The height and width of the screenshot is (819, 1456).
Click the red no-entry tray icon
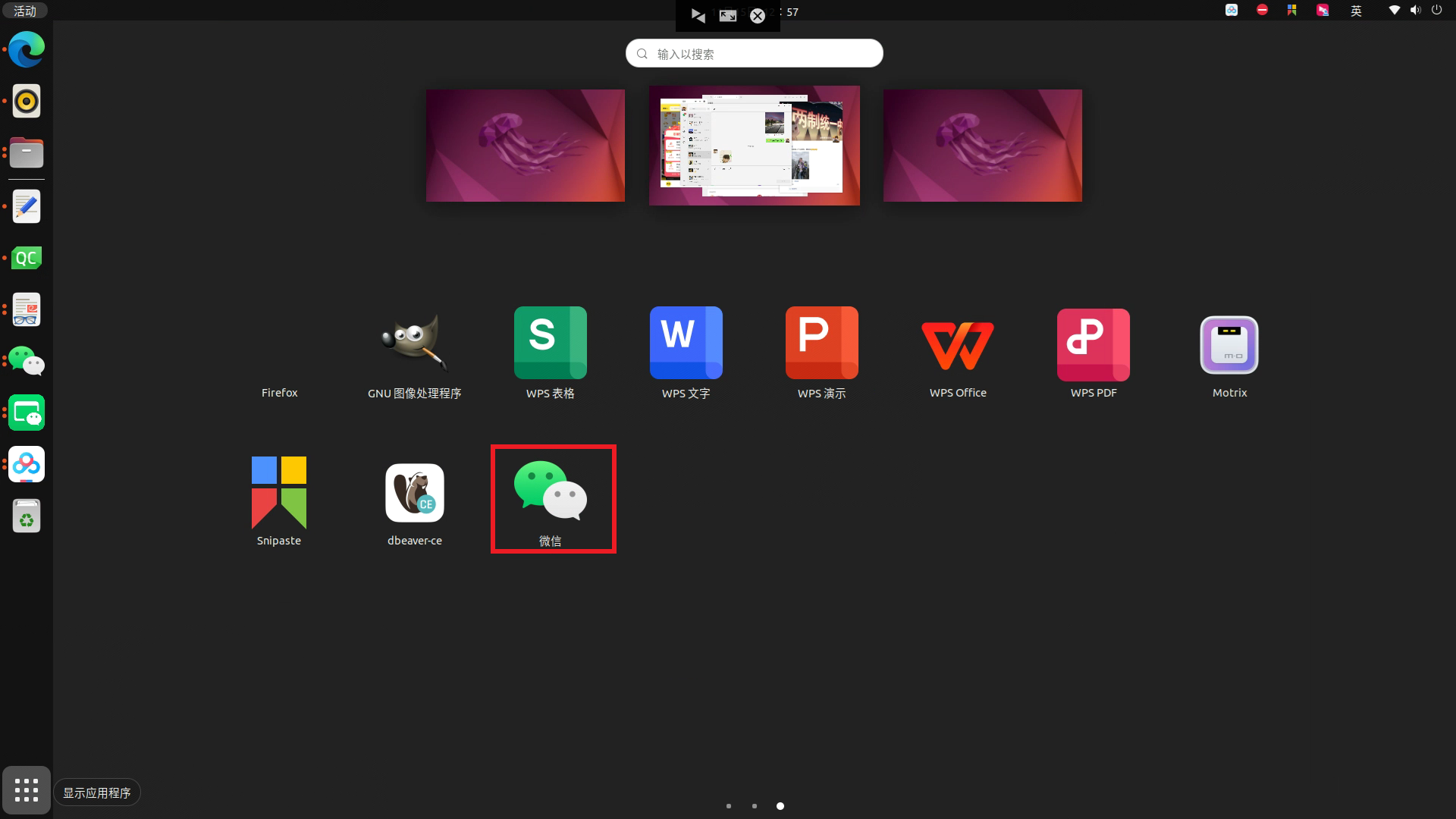pos(1262,10)
